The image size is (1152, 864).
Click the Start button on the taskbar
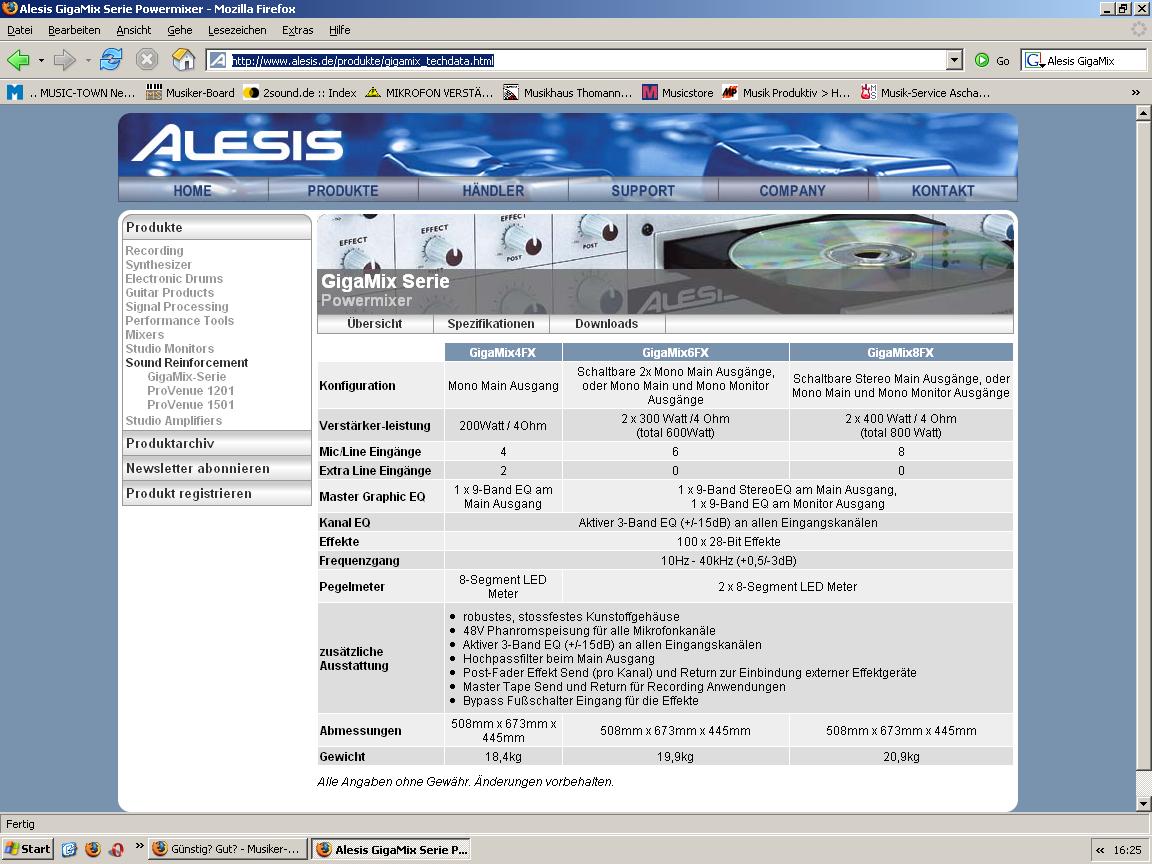(x=27, y=849)
